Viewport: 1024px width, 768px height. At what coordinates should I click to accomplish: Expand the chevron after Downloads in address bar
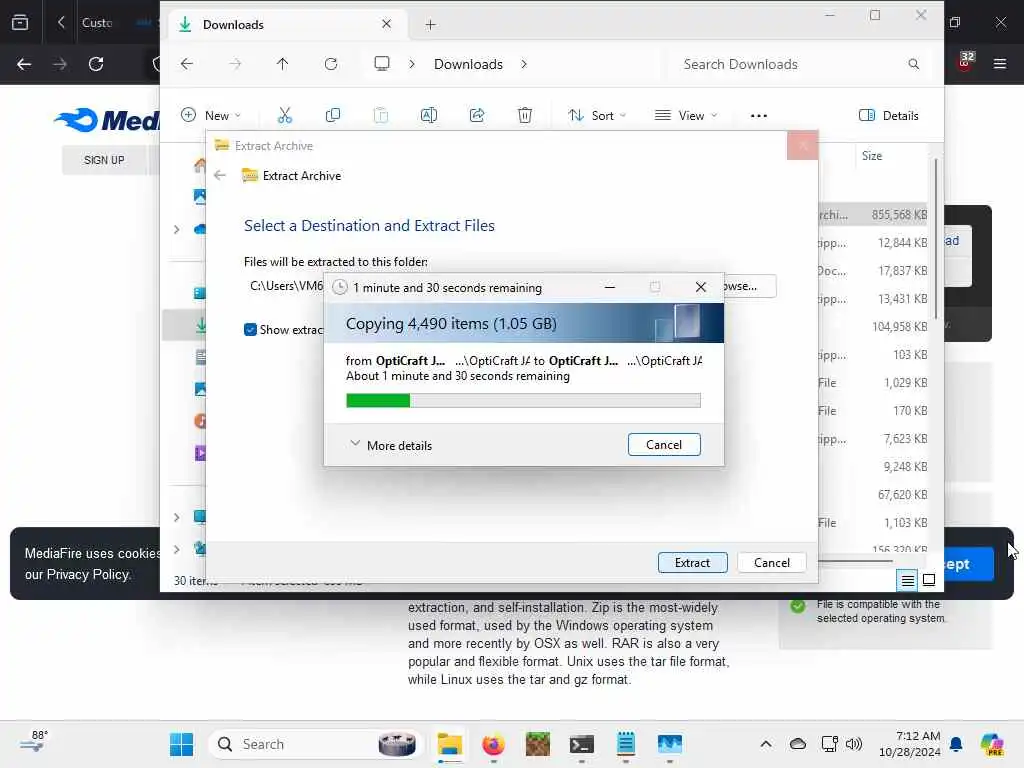tap(524, 64)
